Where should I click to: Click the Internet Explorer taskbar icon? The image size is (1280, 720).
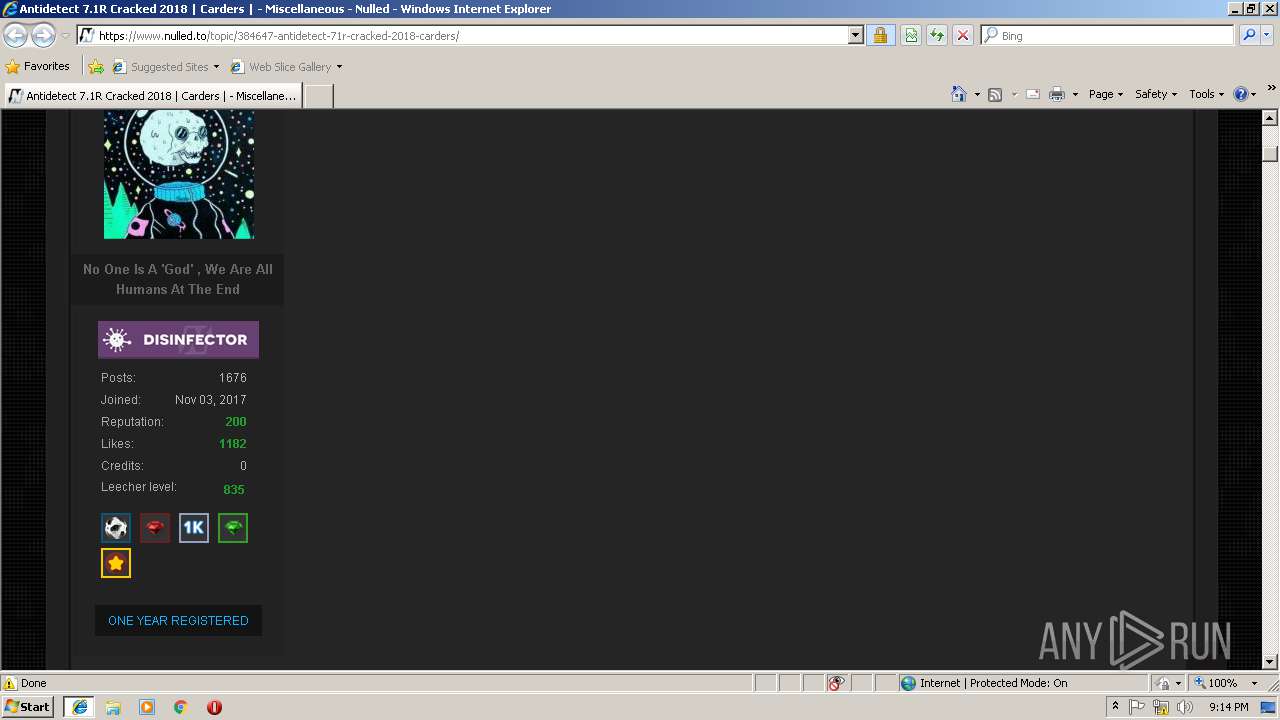coord(79,706)
